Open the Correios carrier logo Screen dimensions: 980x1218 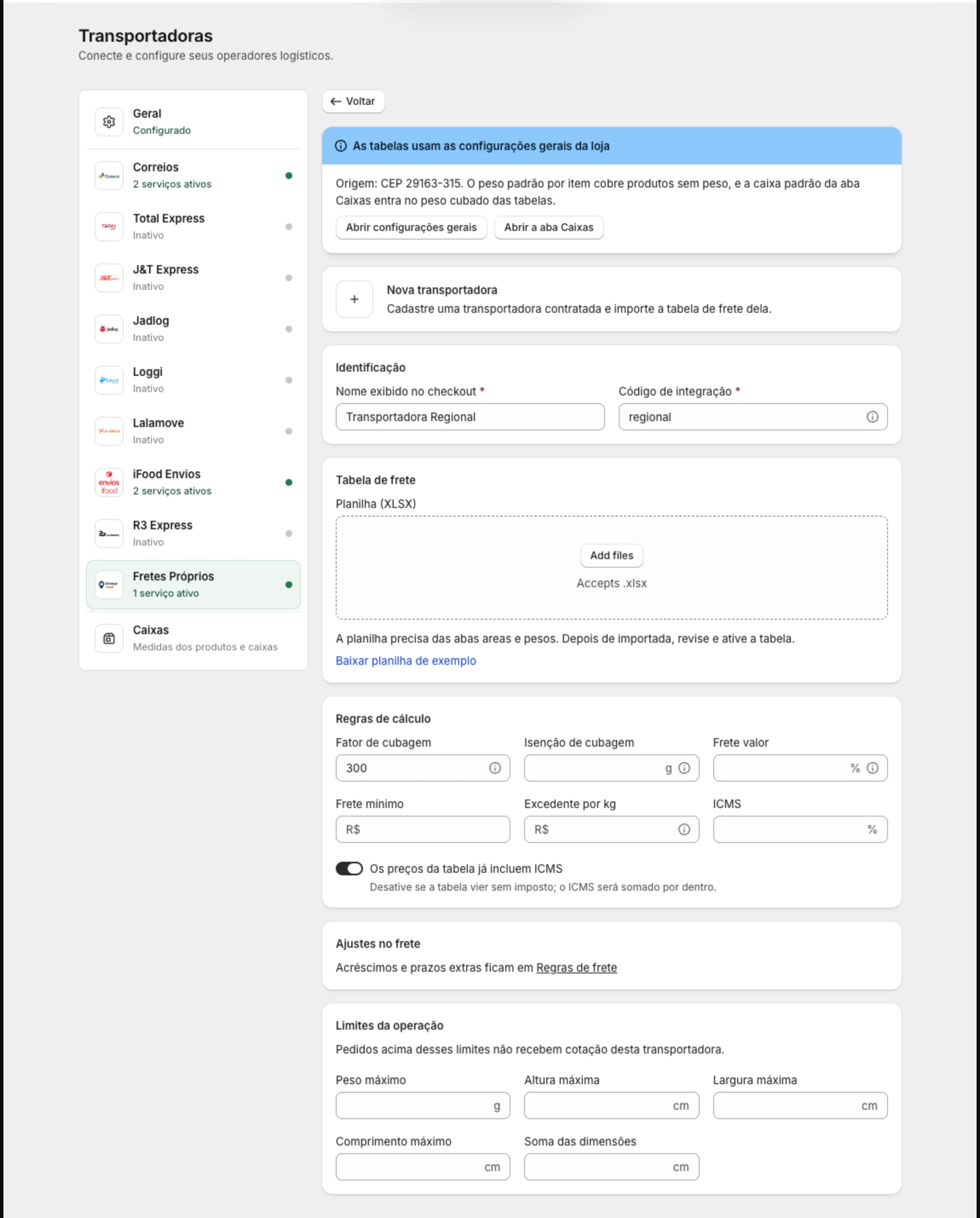tap(109, 176)
